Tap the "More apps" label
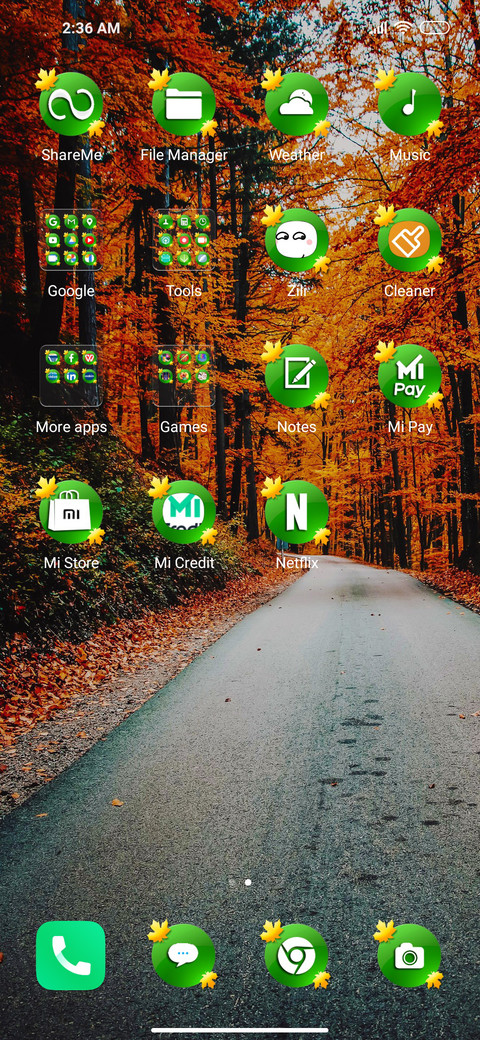480x1040 pixels. coord(71,427)
